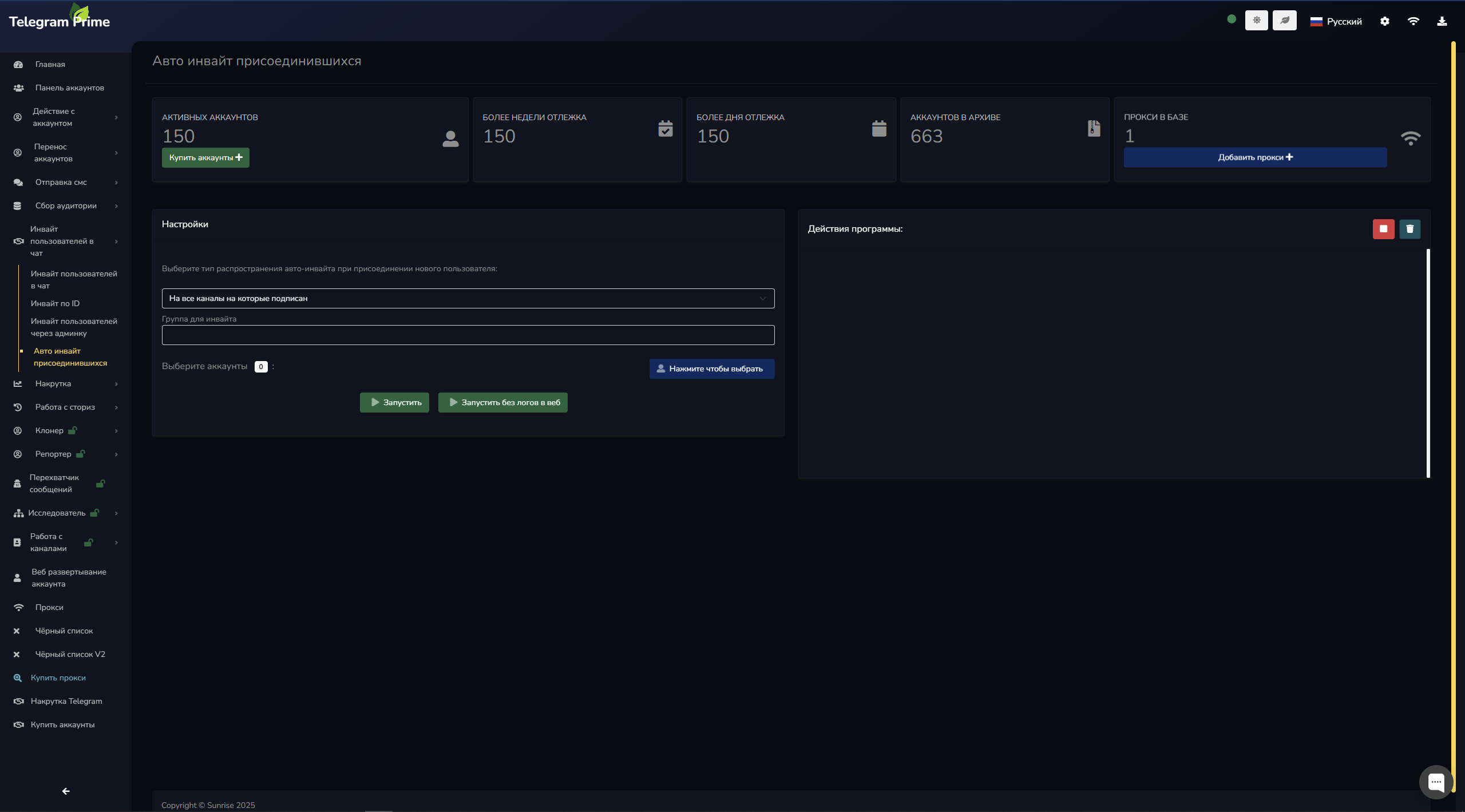
Task: Expand Сбор аудитории sidebar section
Action: [x=66, y=206]
